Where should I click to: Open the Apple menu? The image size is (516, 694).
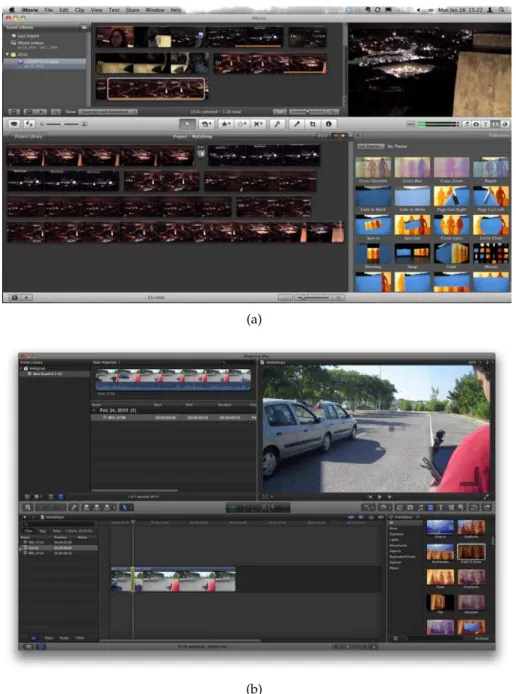[x=12, y=10]
